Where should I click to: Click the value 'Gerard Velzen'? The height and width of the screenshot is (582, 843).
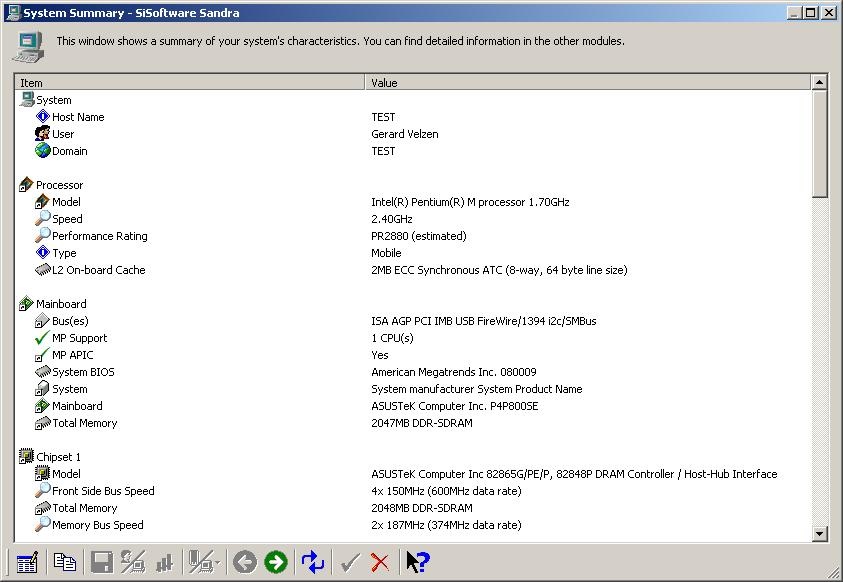[x=404, y=134]
